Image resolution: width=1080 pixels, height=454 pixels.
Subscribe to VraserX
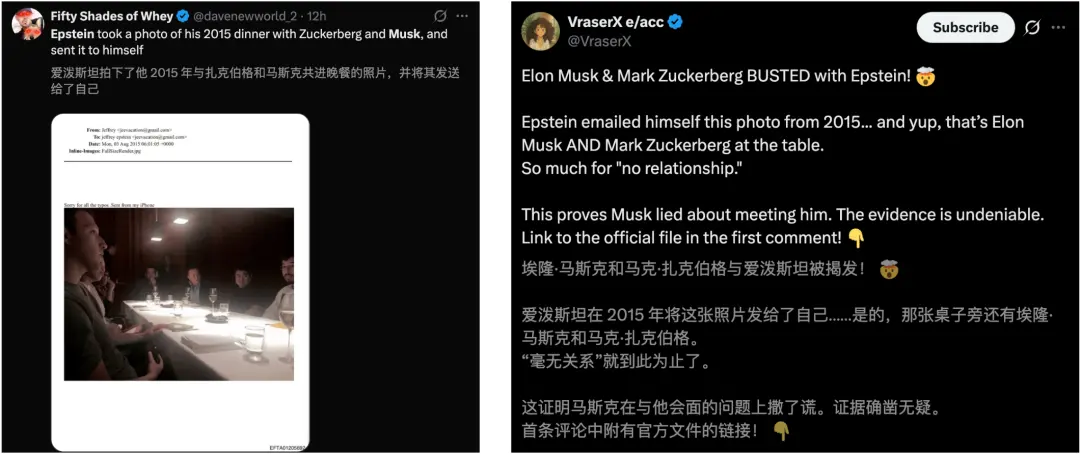tap(965, 27)
